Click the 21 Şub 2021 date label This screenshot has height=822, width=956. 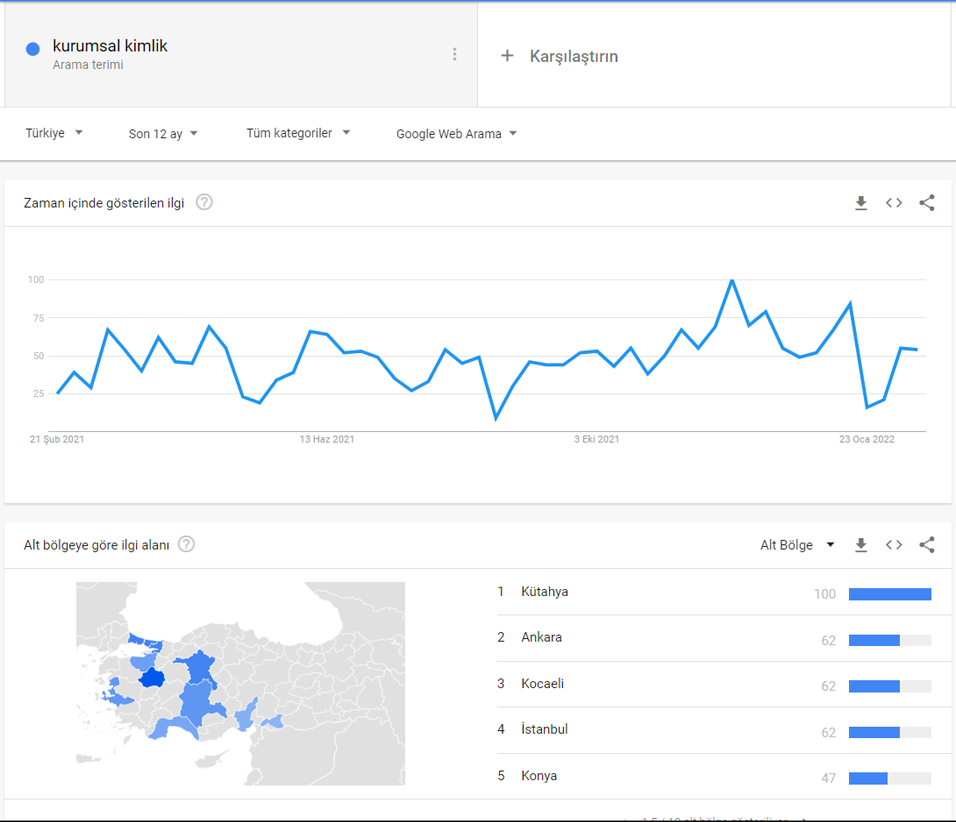coord(57,439)
